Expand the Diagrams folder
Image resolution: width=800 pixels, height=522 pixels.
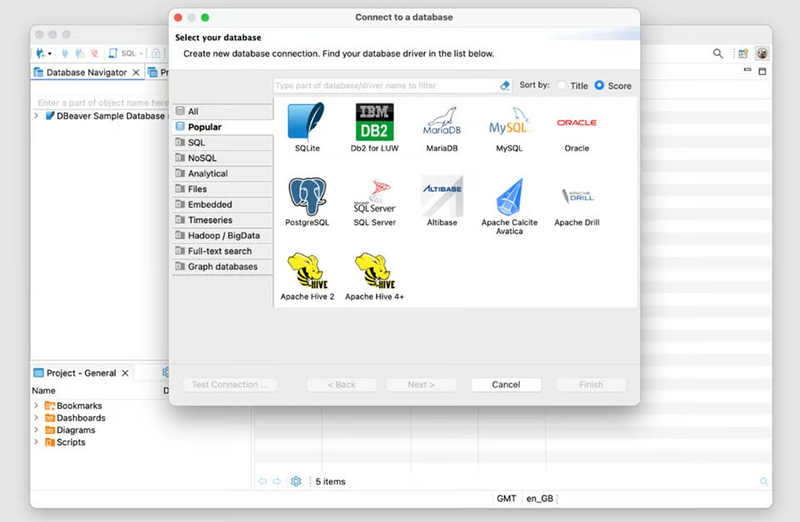coord(36,430)
